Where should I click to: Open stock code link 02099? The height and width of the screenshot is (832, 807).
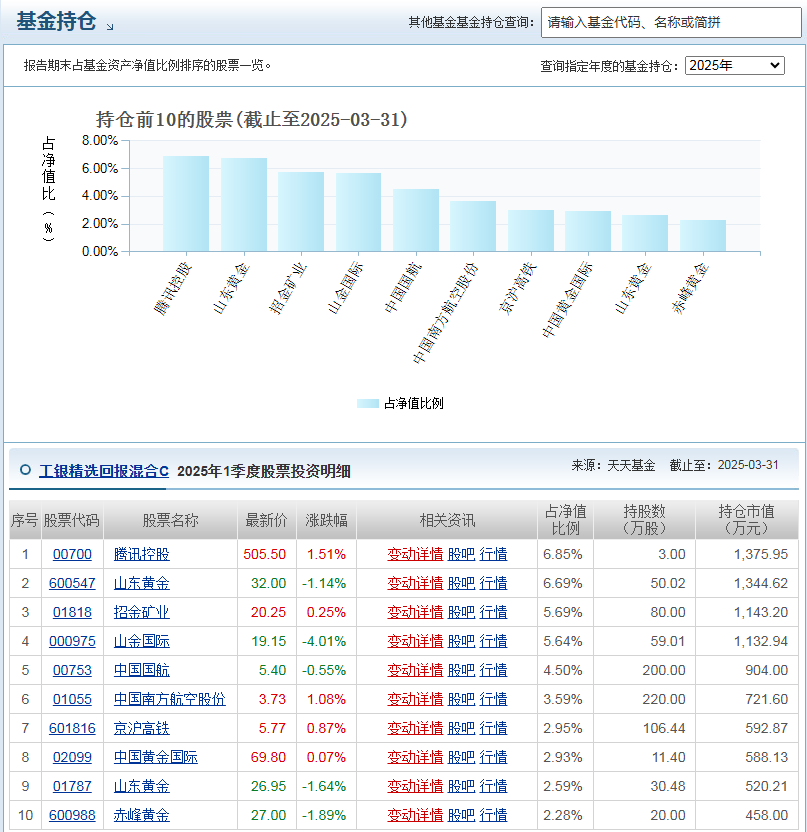tap(72, 757)
